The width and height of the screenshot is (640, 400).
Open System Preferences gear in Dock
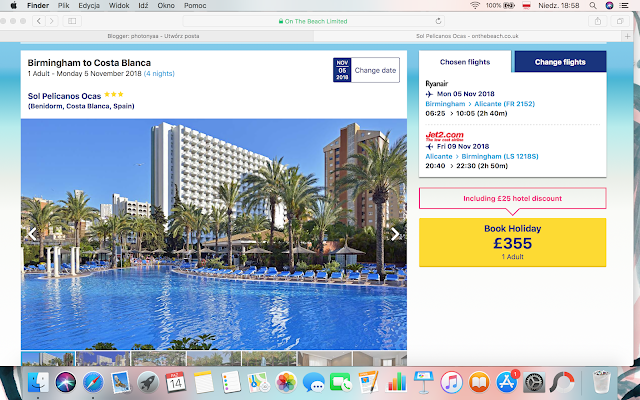(x=534, y=382)
